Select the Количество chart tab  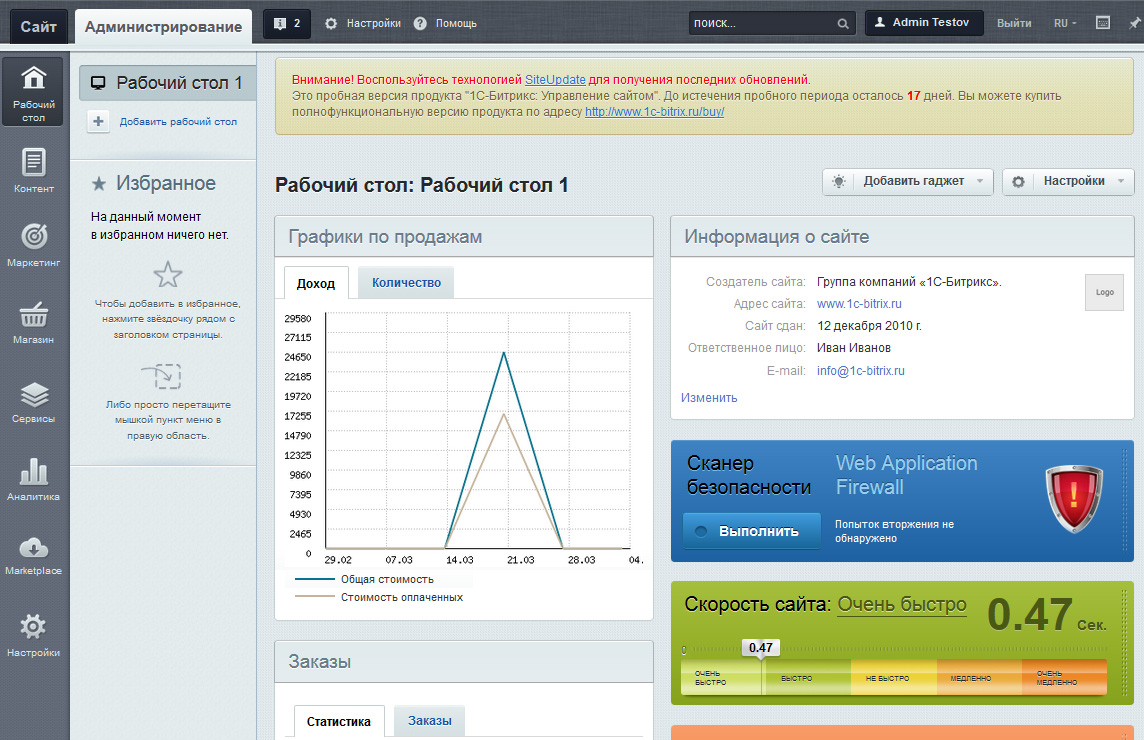pos(406,282)
